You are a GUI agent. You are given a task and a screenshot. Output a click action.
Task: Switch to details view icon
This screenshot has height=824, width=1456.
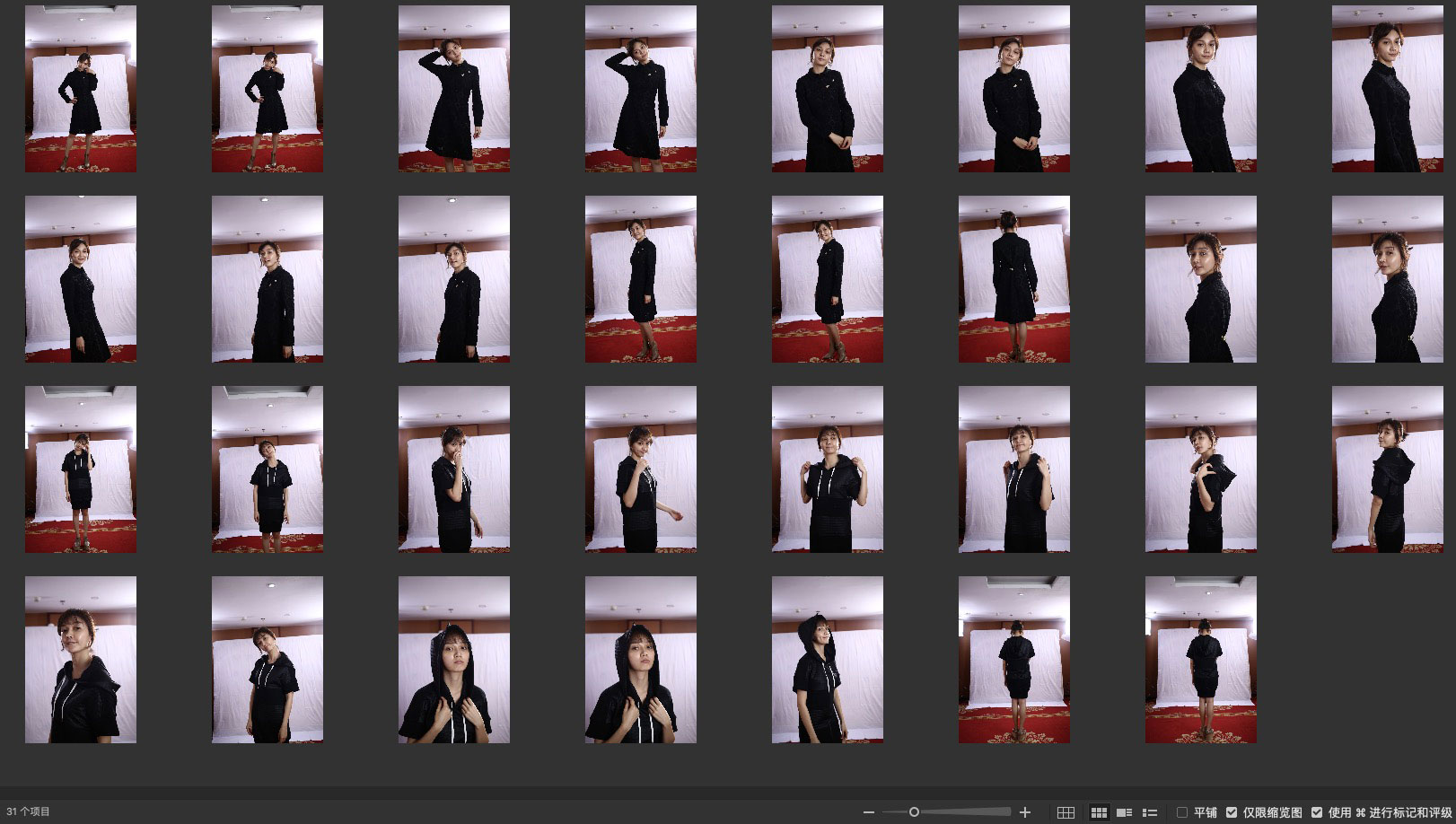(x=1124, y=812)
